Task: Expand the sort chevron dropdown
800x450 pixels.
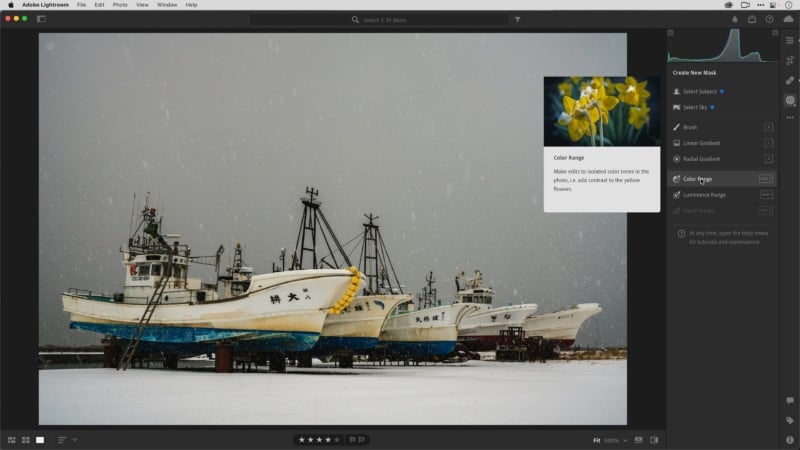Action: click(74, 440)
